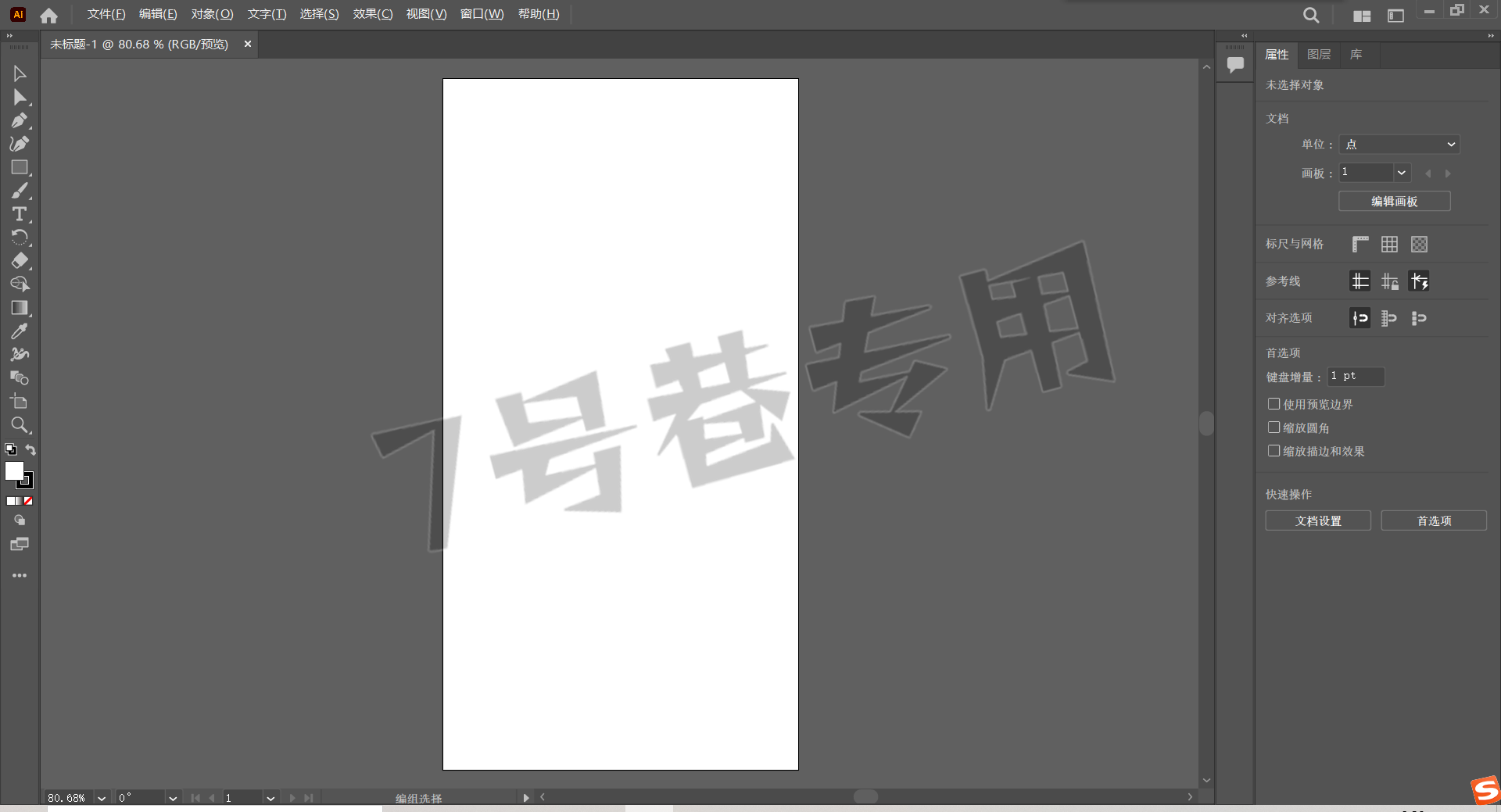The image size is (1501, 812).
Task: Click the white fill color swatch
Action: pos(13,470)
